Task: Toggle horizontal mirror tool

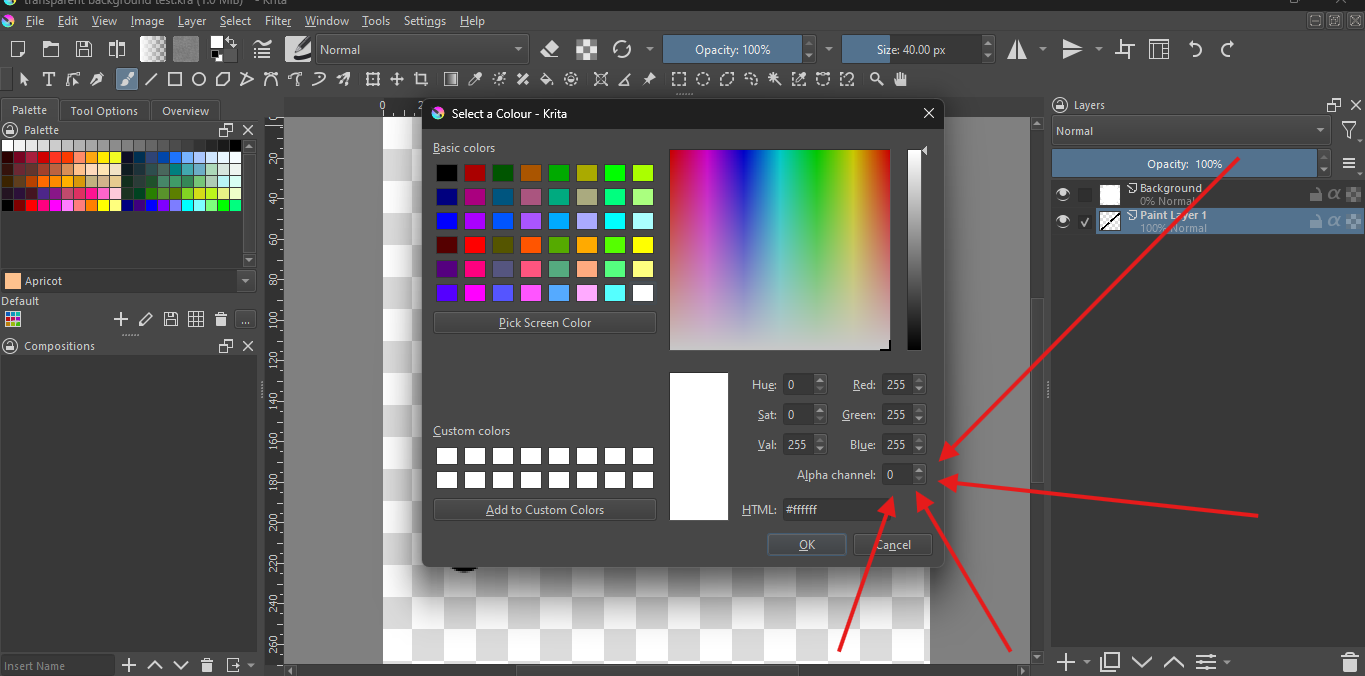Action: point(1017,49)
